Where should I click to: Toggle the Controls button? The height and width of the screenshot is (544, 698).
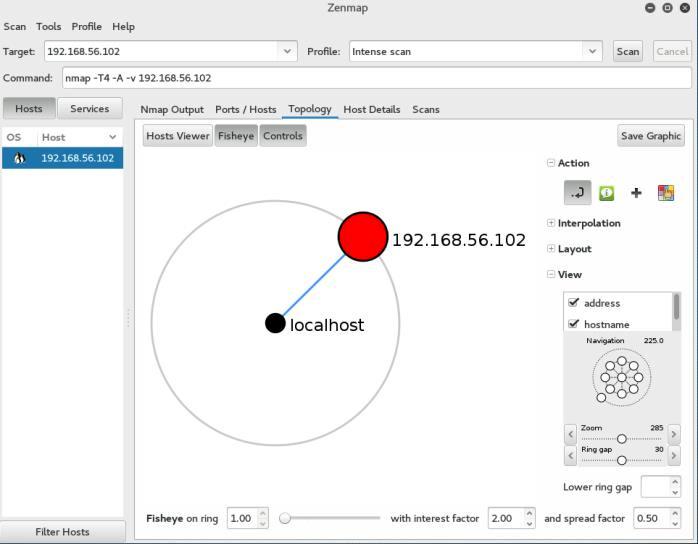283,136
